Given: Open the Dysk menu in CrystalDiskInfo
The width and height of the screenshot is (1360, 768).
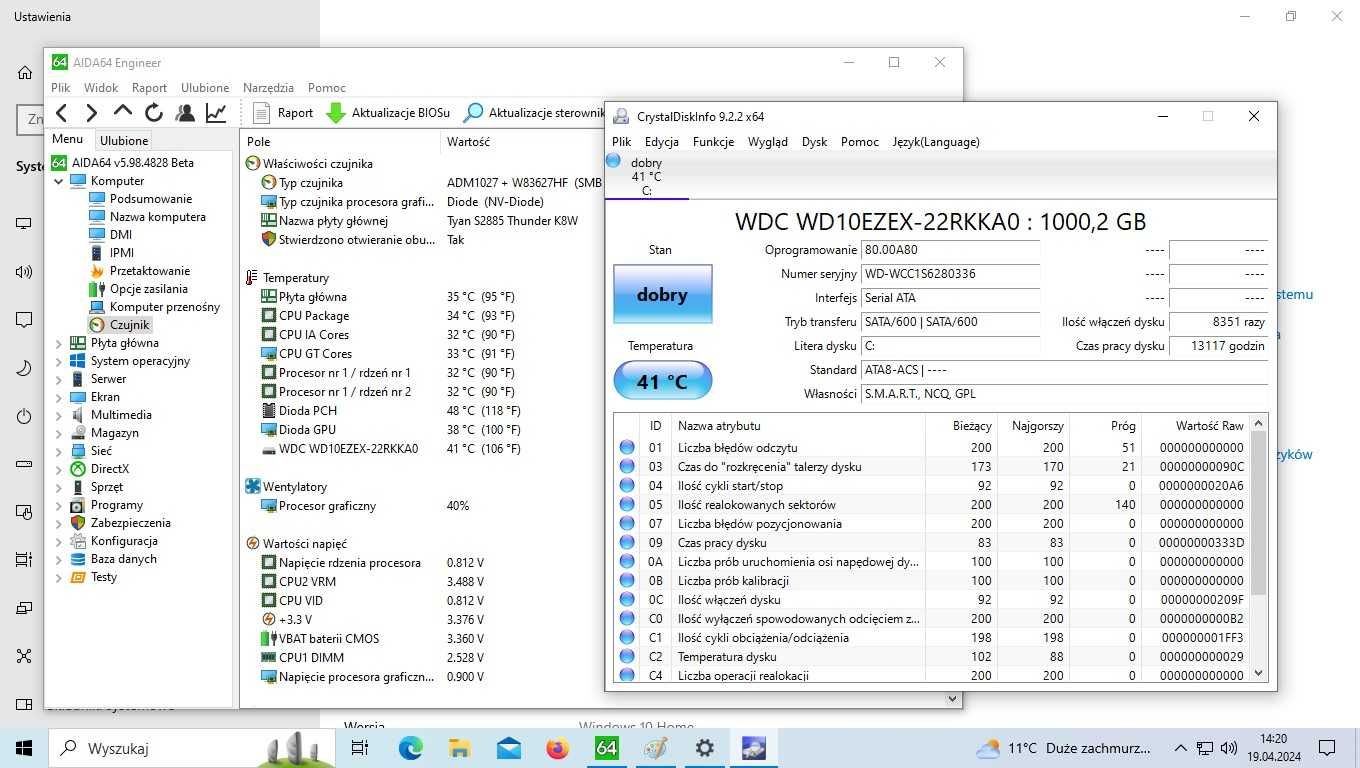Looking at the screenshot, I should point(814,142).
